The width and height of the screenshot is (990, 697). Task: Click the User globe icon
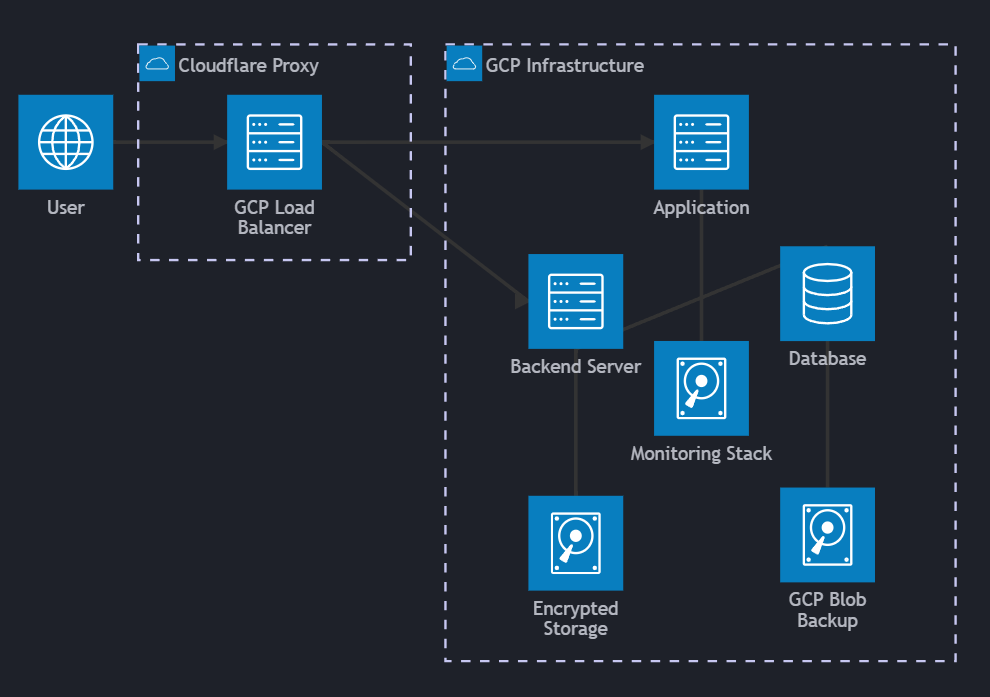tap(66, 142)
